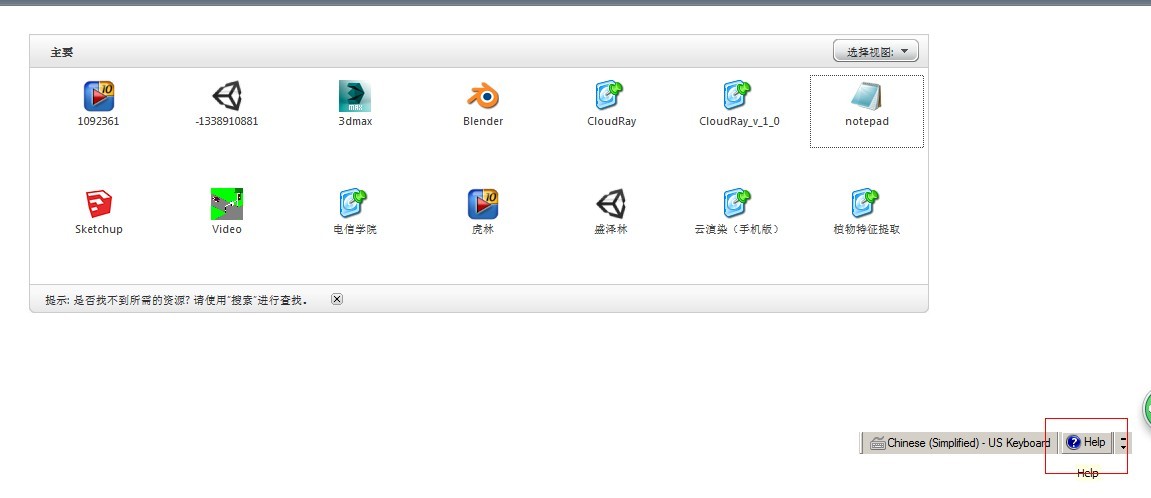
Task: Launch the 虎林 application
Action: coord(483,204)
